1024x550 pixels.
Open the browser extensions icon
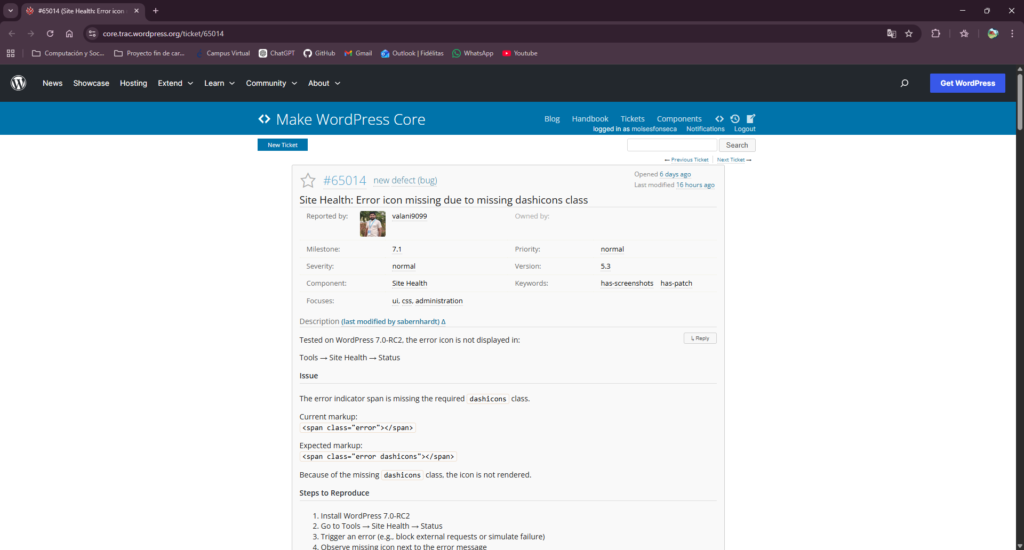(x=936, y=33)
